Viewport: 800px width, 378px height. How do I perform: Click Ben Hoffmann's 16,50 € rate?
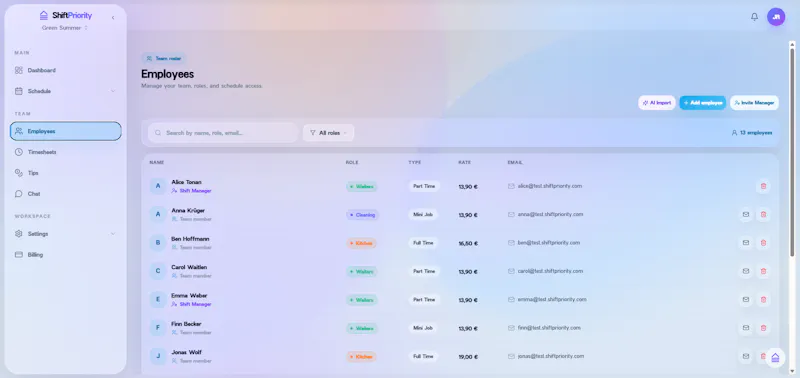[x=468, y=244]
